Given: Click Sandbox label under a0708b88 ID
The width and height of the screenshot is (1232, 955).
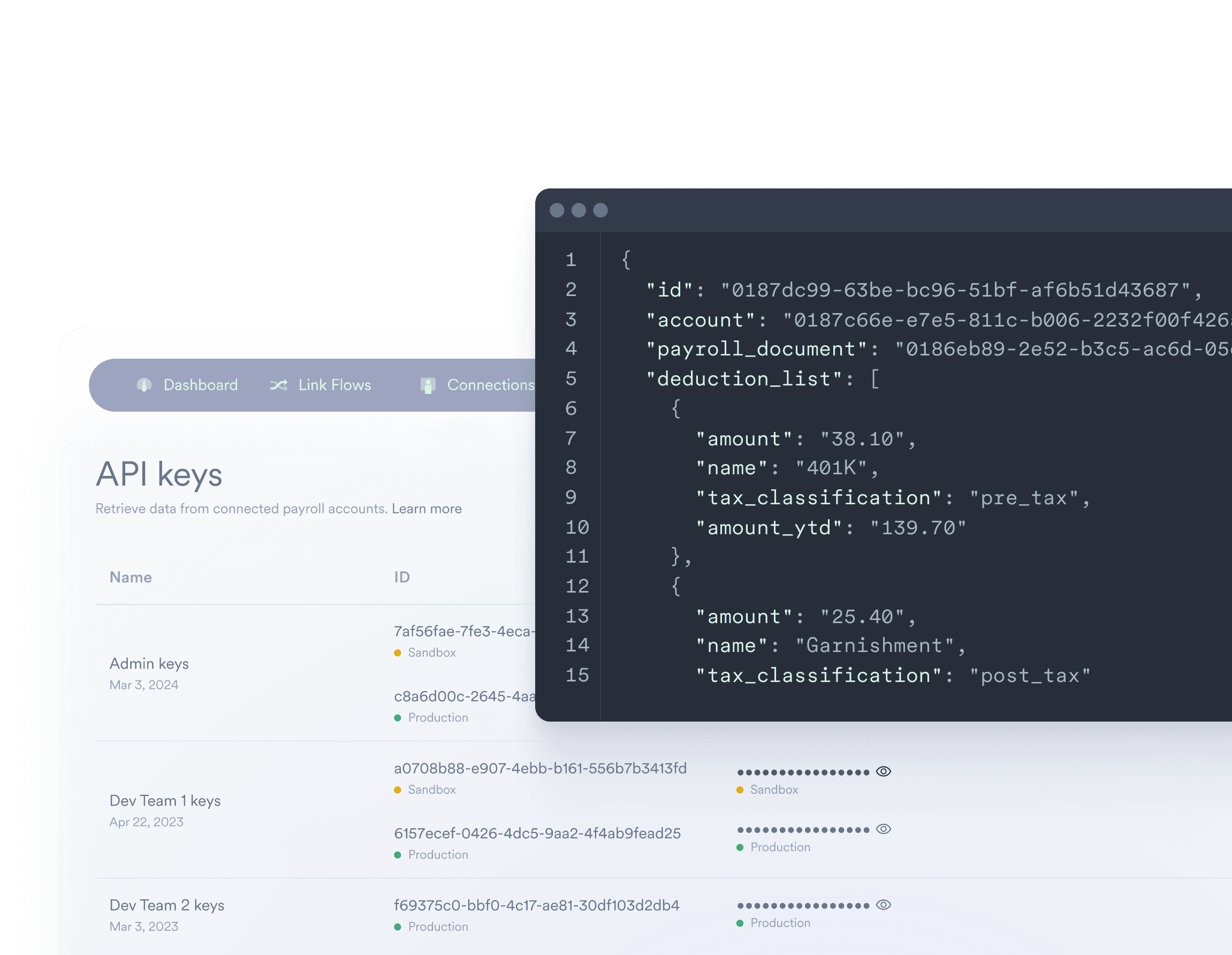Looking at the screenshot, I should coord(431,790).
